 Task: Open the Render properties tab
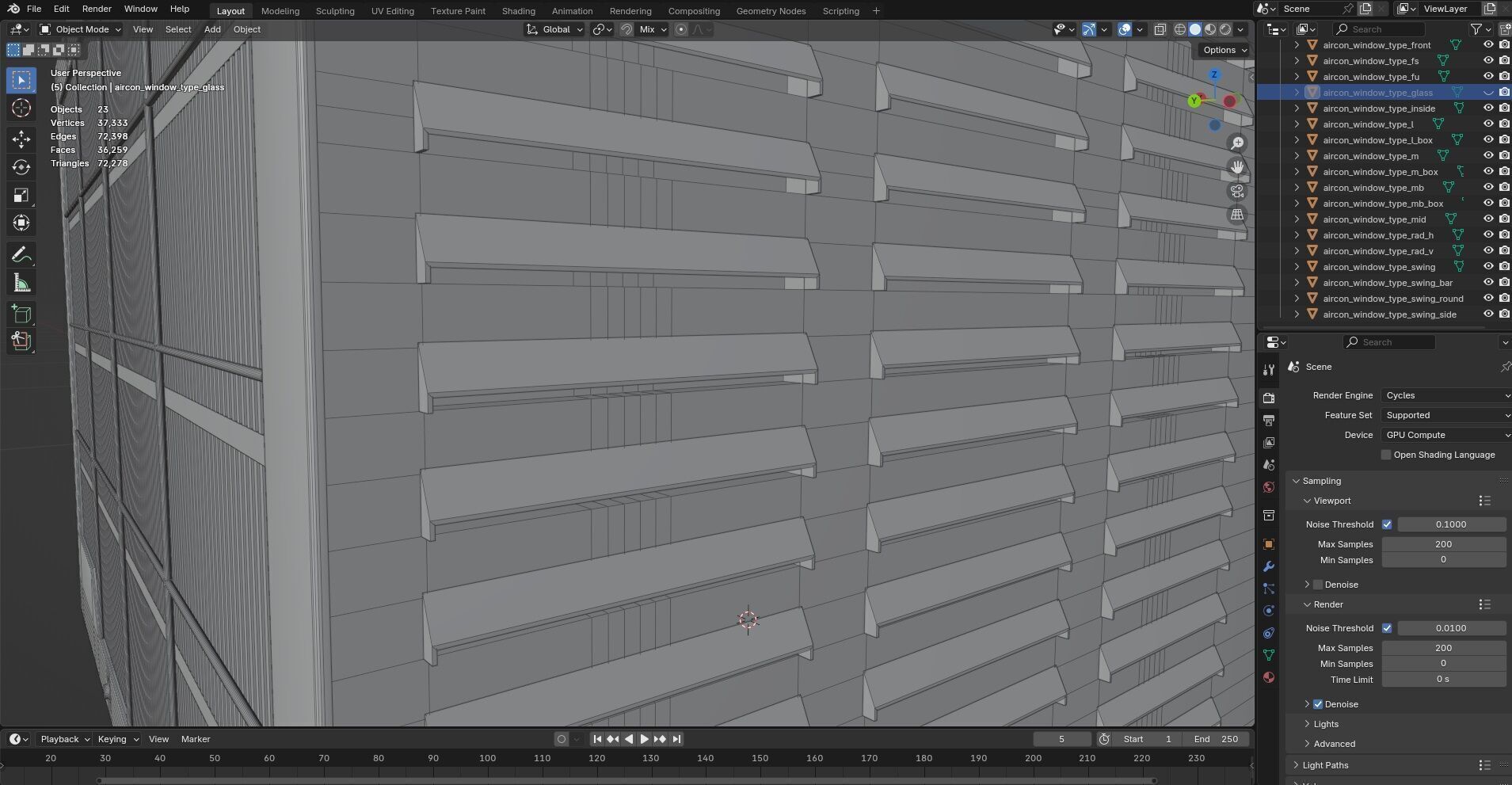(1269, 398)
